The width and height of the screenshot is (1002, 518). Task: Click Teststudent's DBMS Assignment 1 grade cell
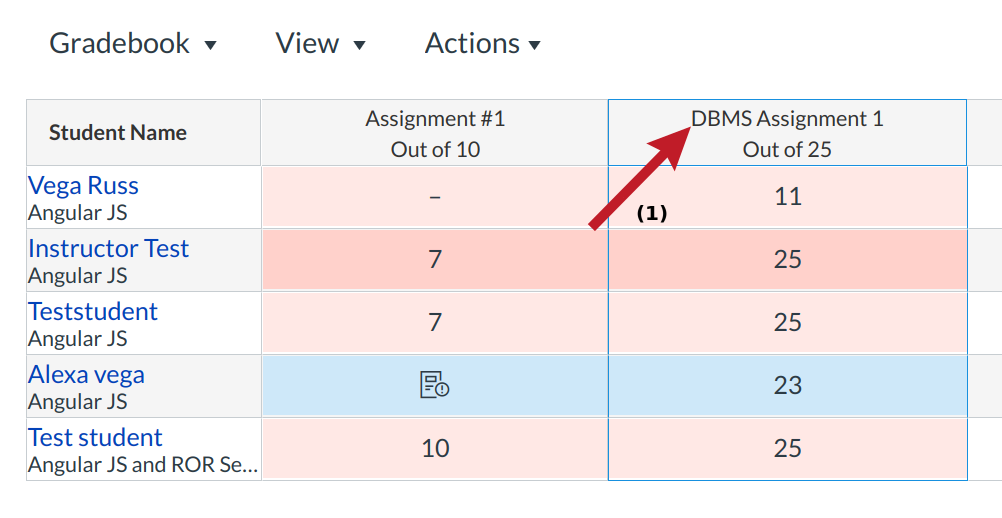[x=787, y=322]
